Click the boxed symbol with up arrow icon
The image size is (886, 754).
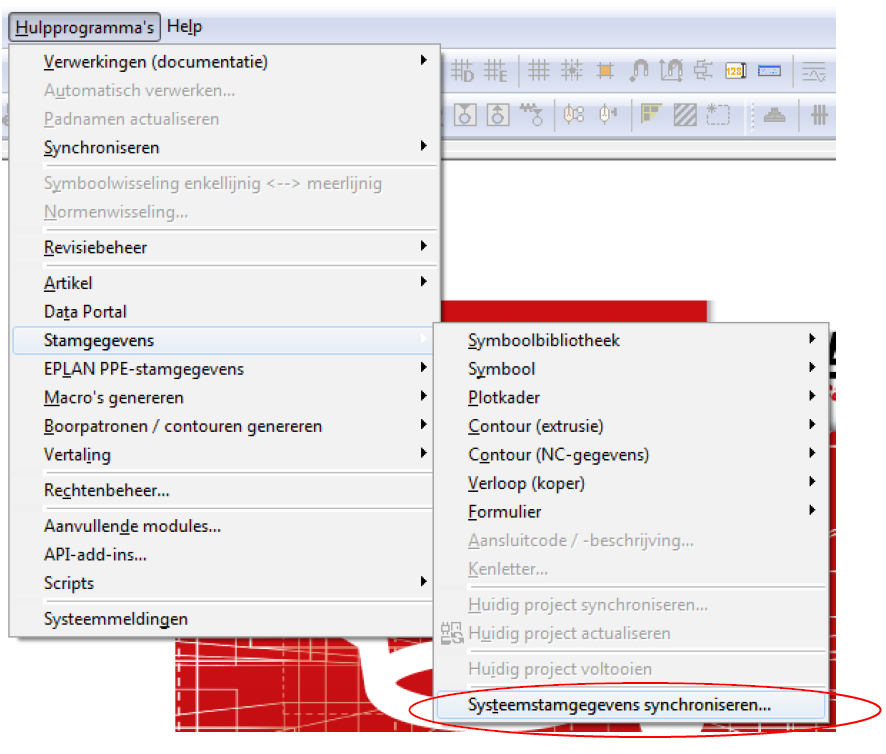(x=498, y=115)
